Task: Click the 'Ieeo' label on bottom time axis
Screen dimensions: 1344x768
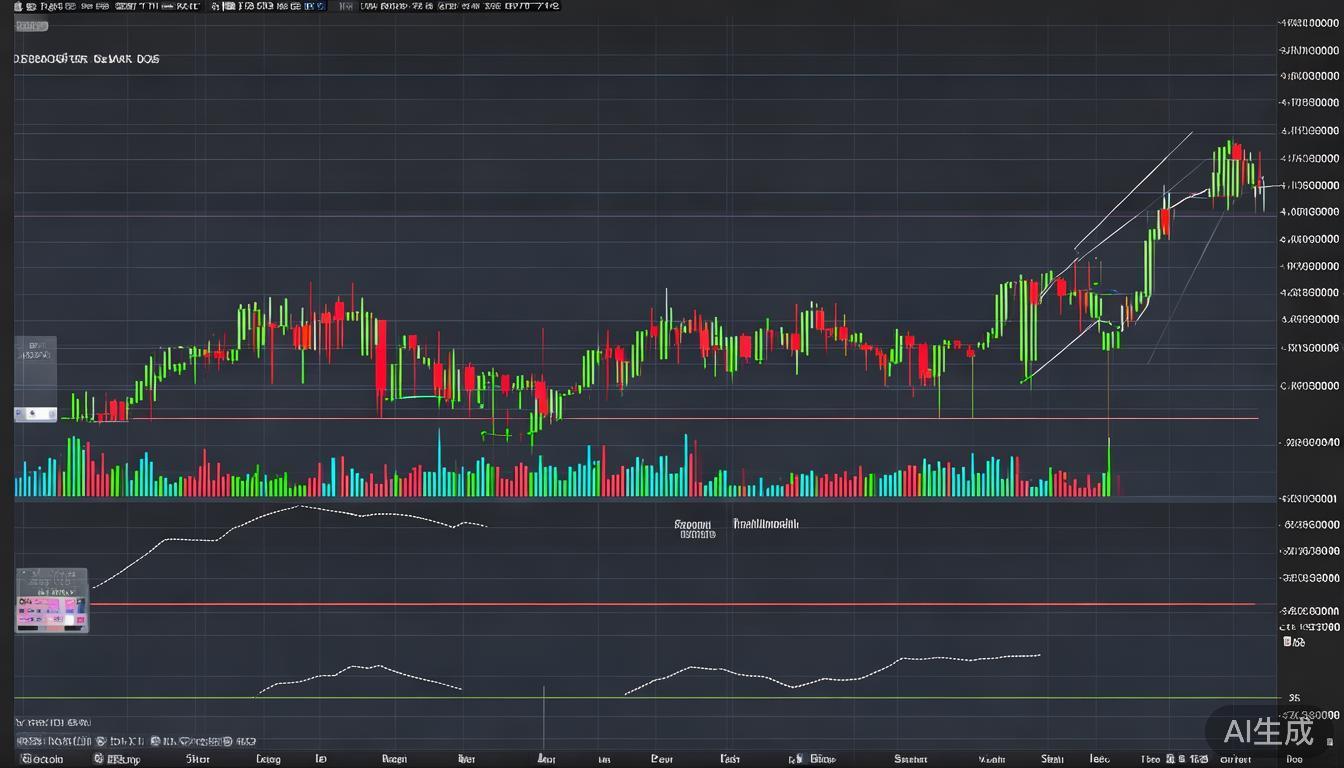Action: (x=1100, y=758)
